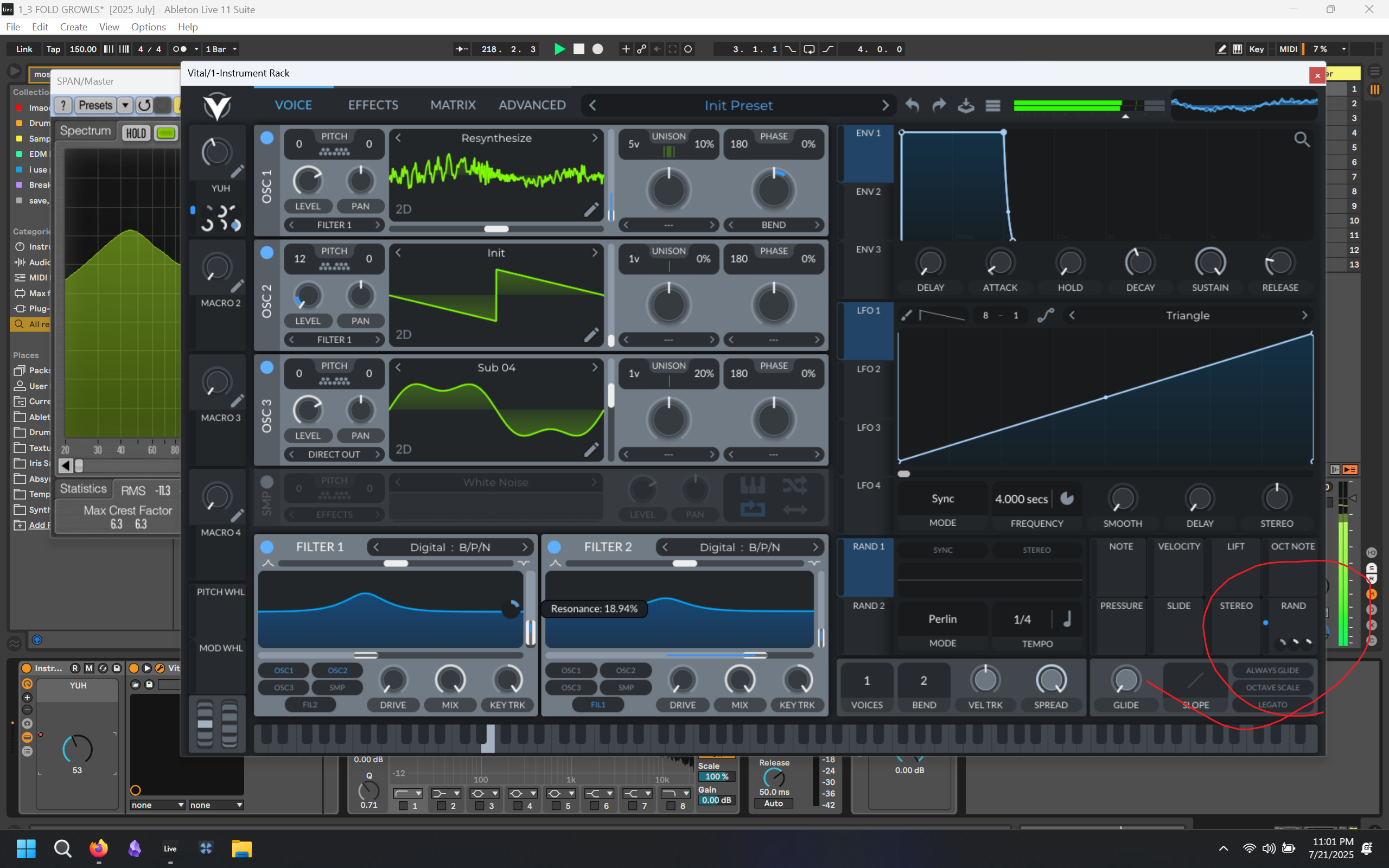
Task: Click the Link button
Action: coord(24,49)
